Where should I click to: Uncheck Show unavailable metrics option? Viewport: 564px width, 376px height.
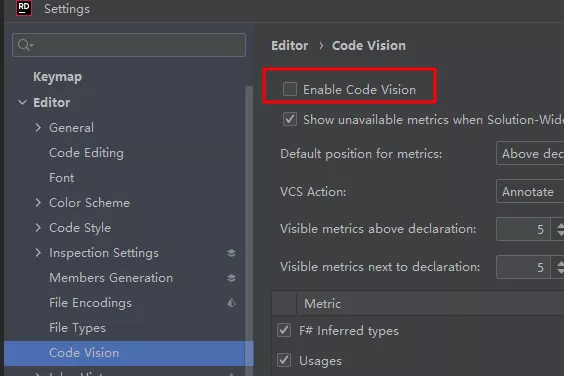290,119
